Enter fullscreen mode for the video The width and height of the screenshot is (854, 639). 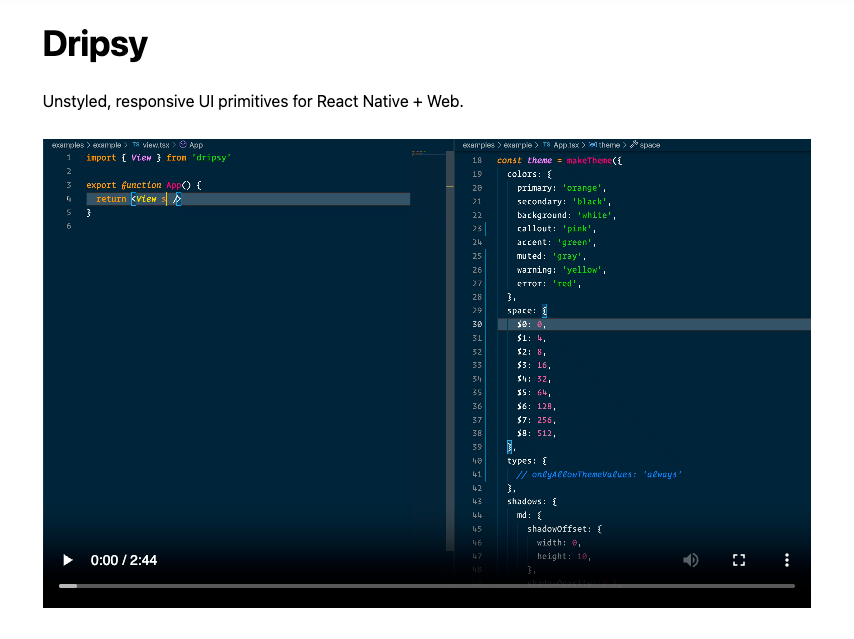(739, 560)
